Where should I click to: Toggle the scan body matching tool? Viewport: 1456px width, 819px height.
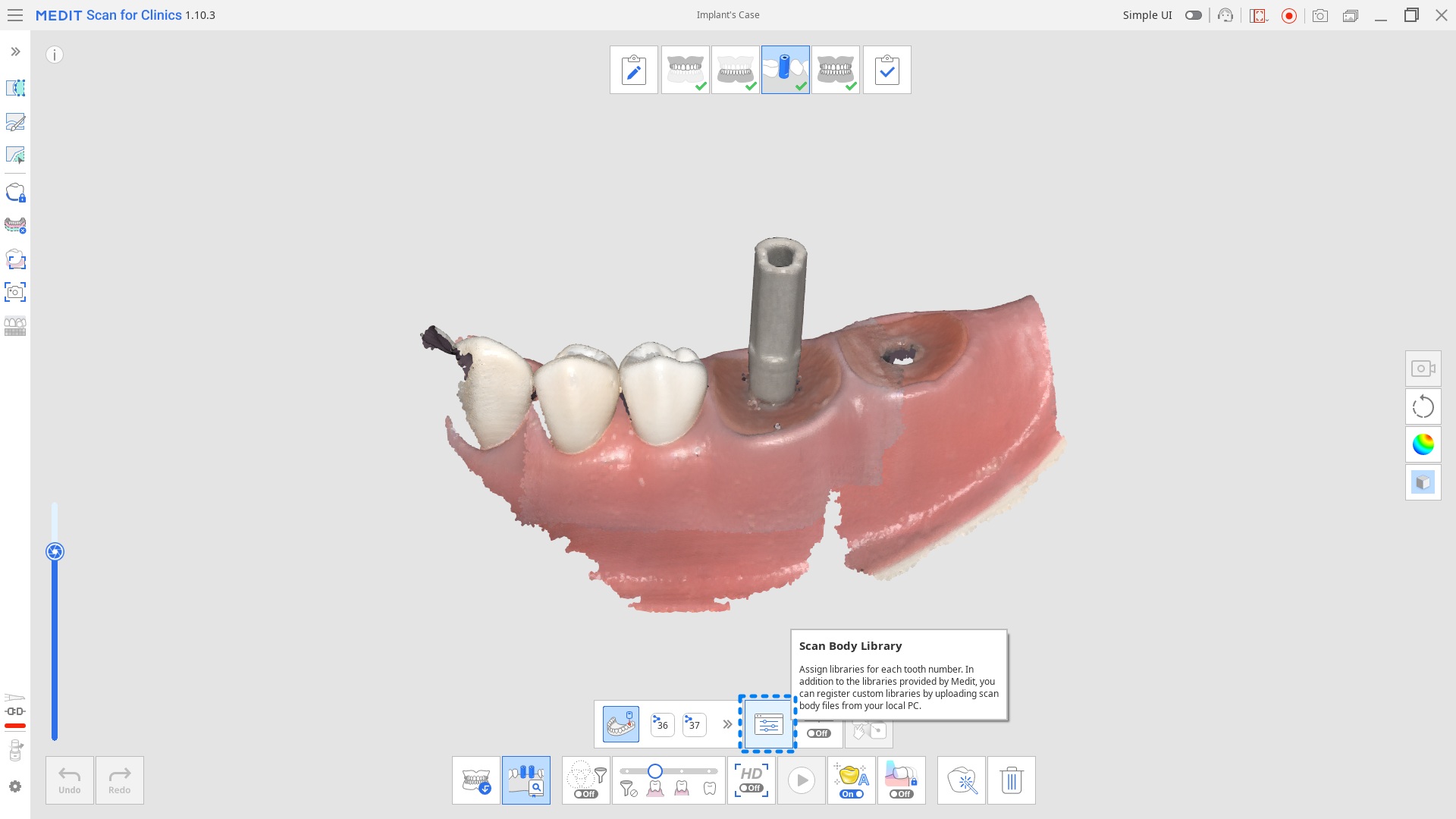(526, 780)
